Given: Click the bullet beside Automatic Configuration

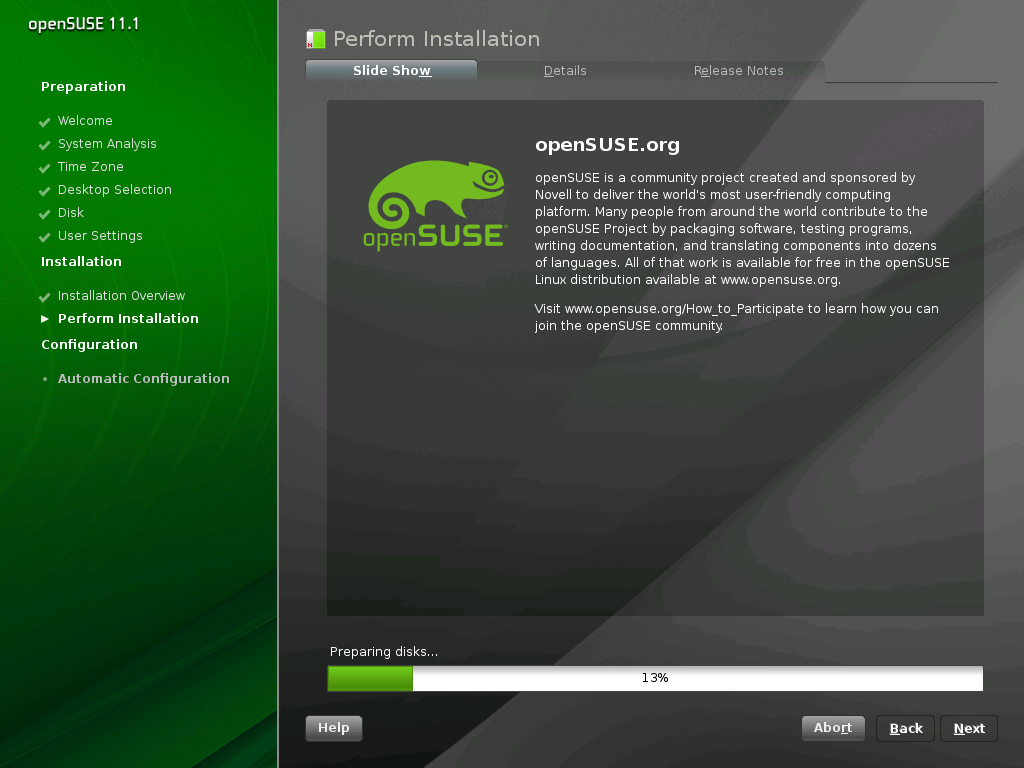Looking at the screenshot, I should (44, 379).
